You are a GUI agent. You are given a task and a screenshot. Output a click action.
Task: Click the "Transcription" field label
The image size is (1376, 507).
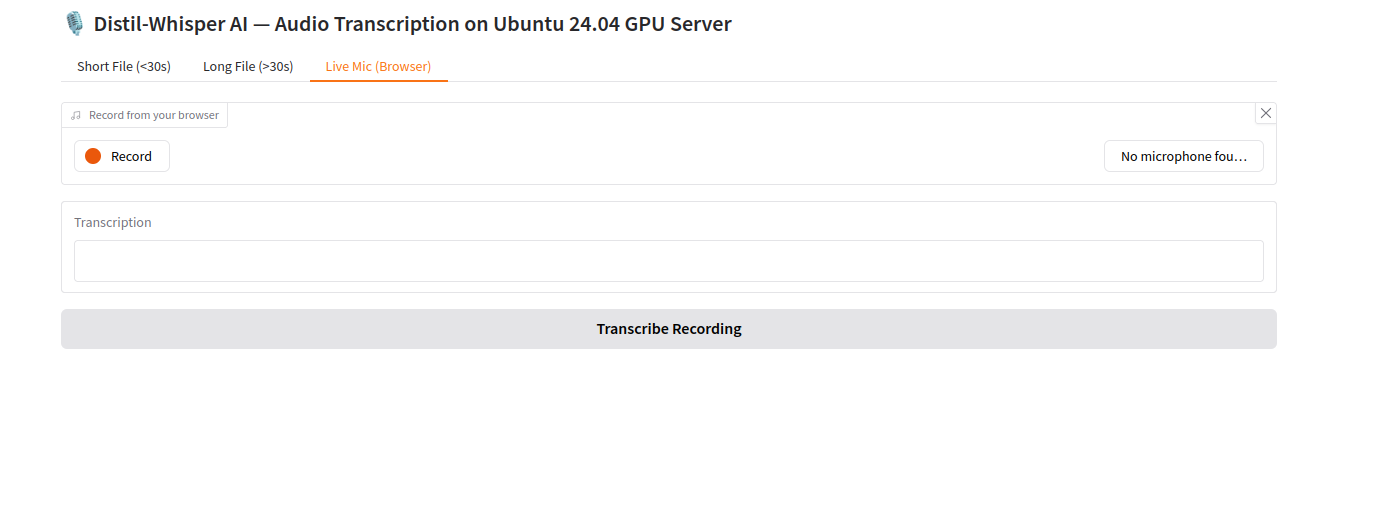(113, 222)
